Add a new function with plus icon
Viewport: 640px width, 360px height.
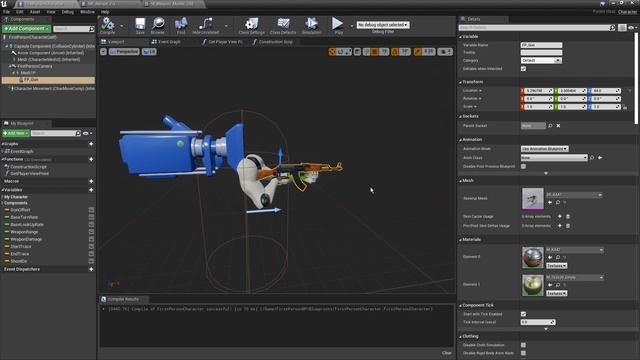(x=91, y=159)
